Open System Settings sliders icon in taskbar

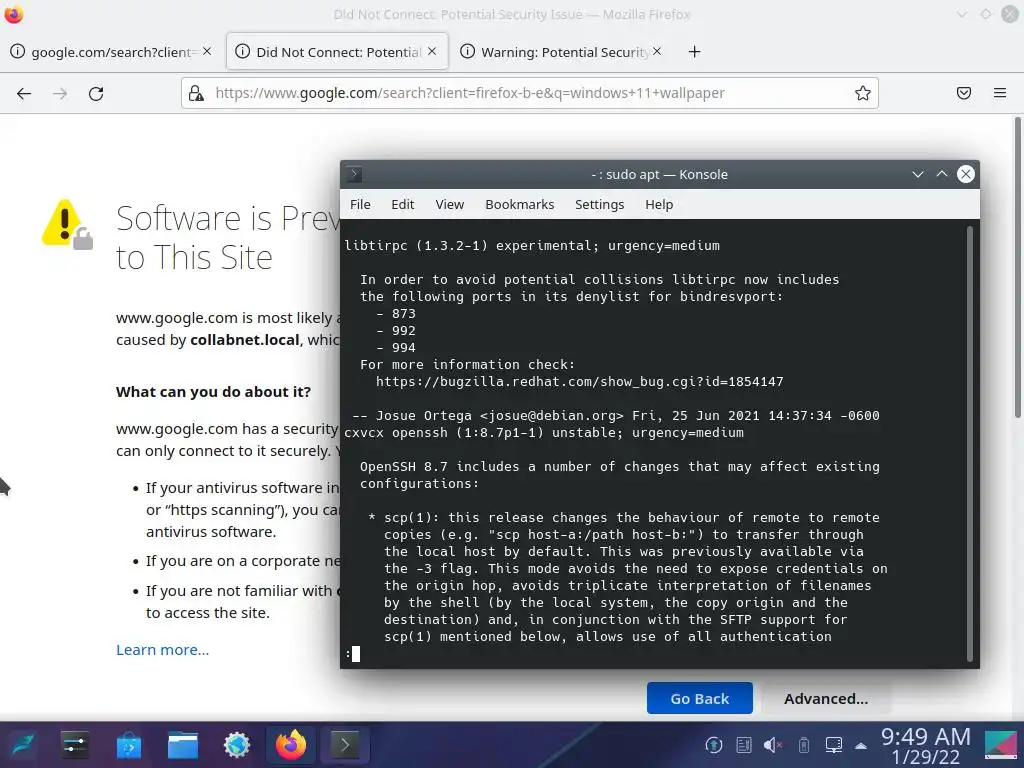(75, 744)
